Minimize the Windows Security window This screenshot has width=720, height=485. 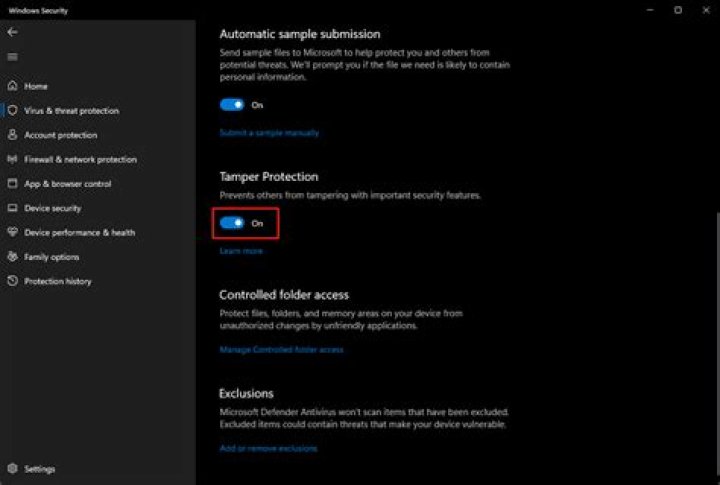click(650, 10)
